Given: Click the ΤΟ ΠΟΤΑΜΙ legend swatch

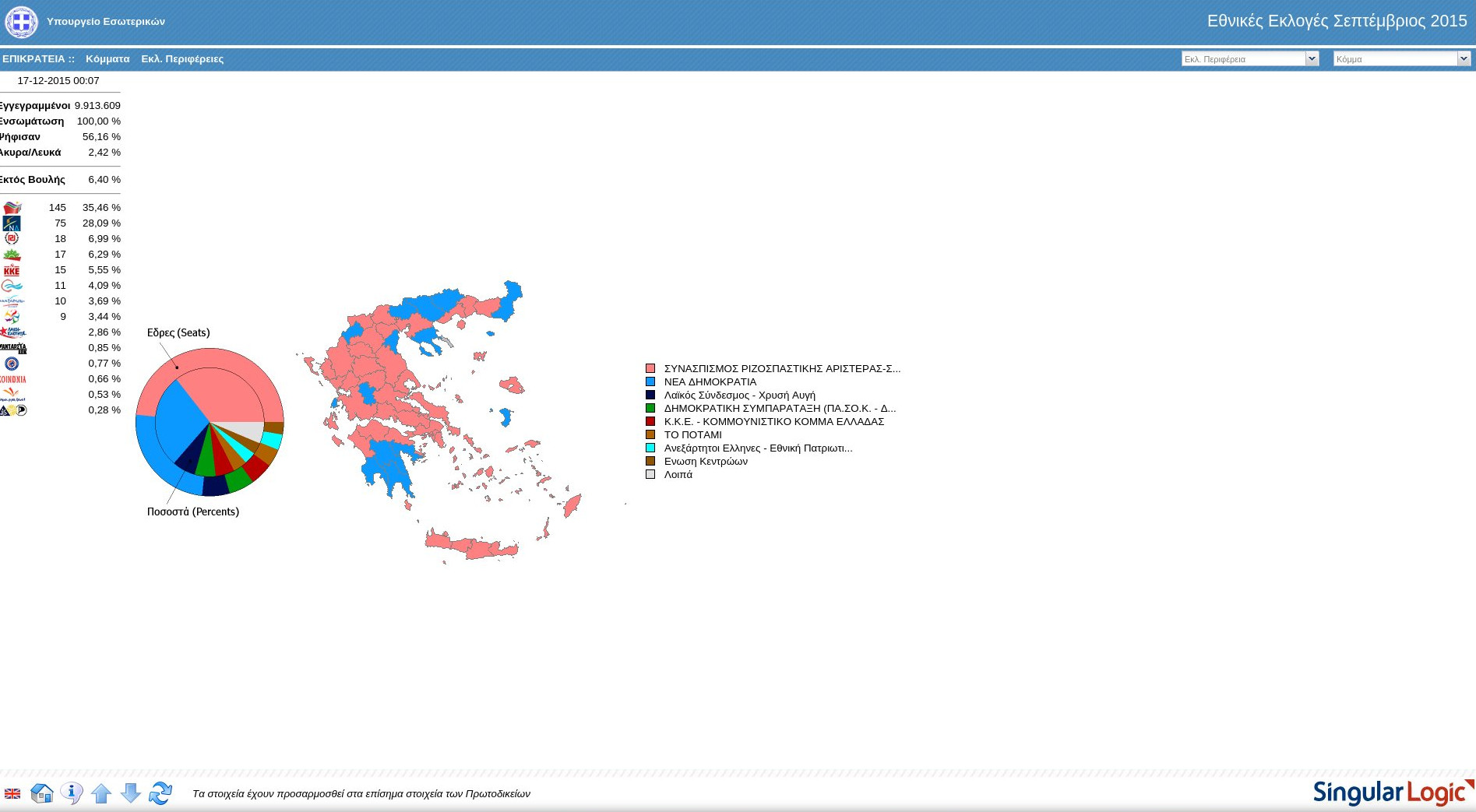Looking at the screenshot, I should click(x=650, y=435).
